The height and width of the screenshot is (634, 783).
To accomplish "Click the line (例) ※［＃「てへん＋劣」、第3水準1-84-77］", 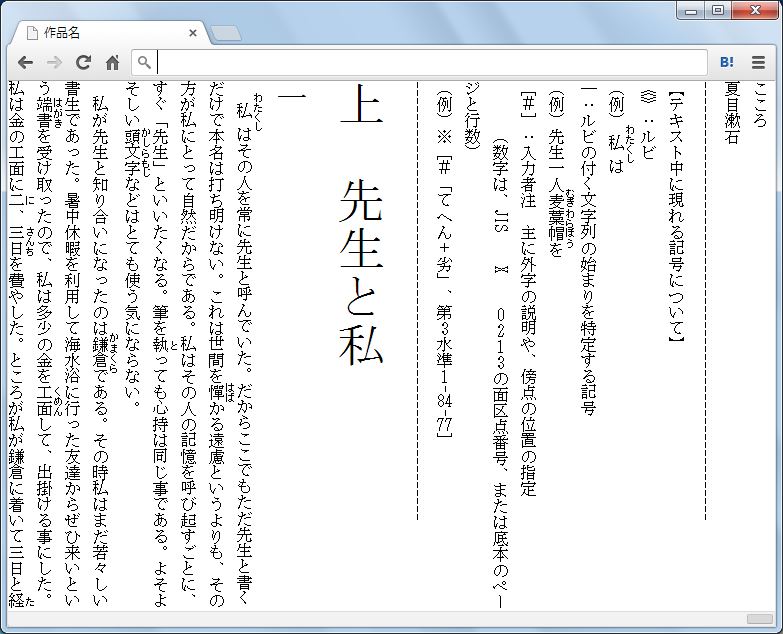I will [444, 264].
